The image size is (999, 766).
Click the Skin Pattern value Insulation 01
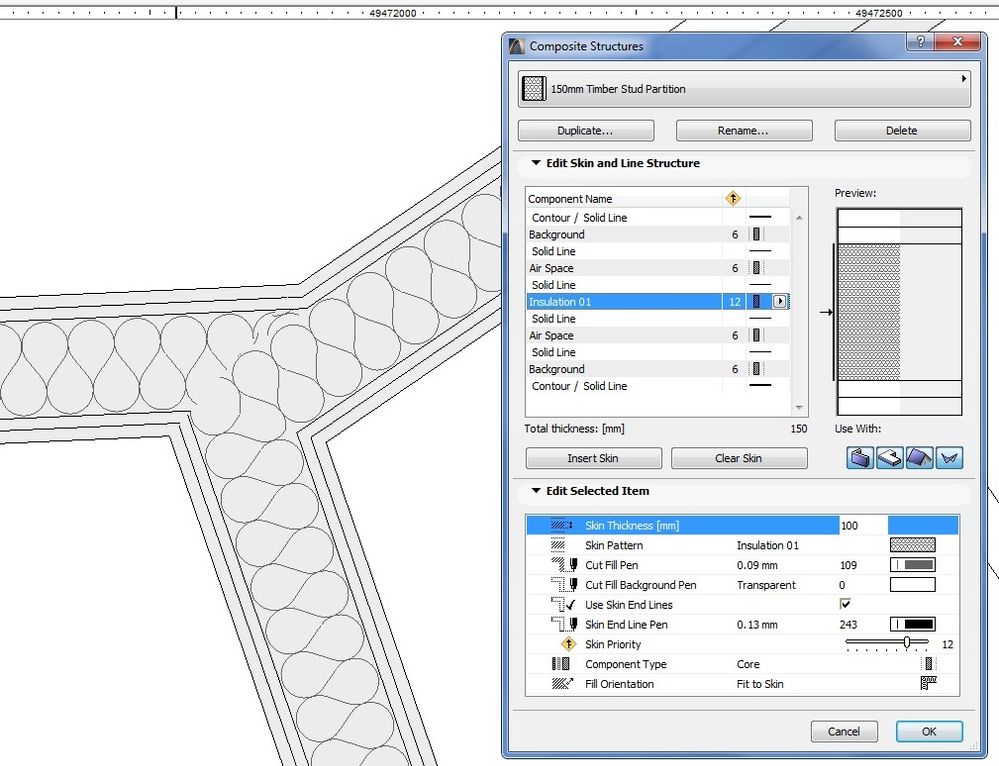tap(768, 546)
